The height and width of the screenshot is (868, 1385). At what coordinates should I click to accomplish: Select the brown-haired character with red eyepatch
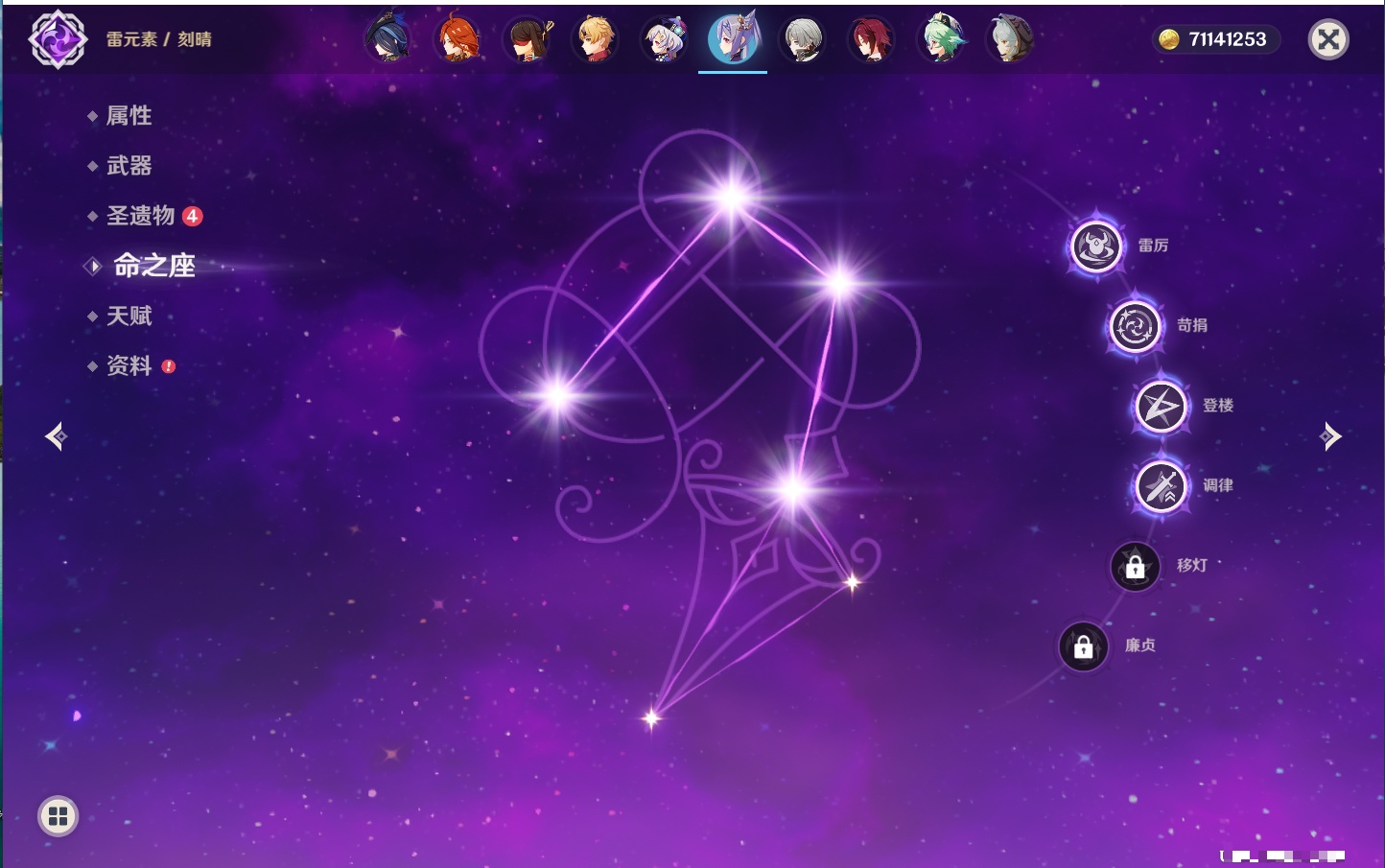pyautogui.click(x=527, y=39)
